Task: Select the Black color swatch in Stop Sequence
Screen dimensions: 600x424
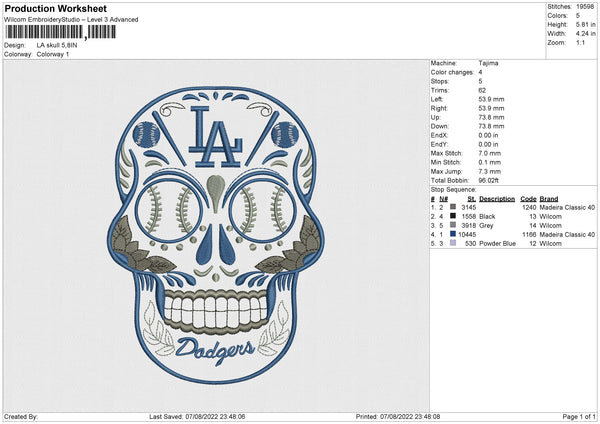Action: [453, 216]
